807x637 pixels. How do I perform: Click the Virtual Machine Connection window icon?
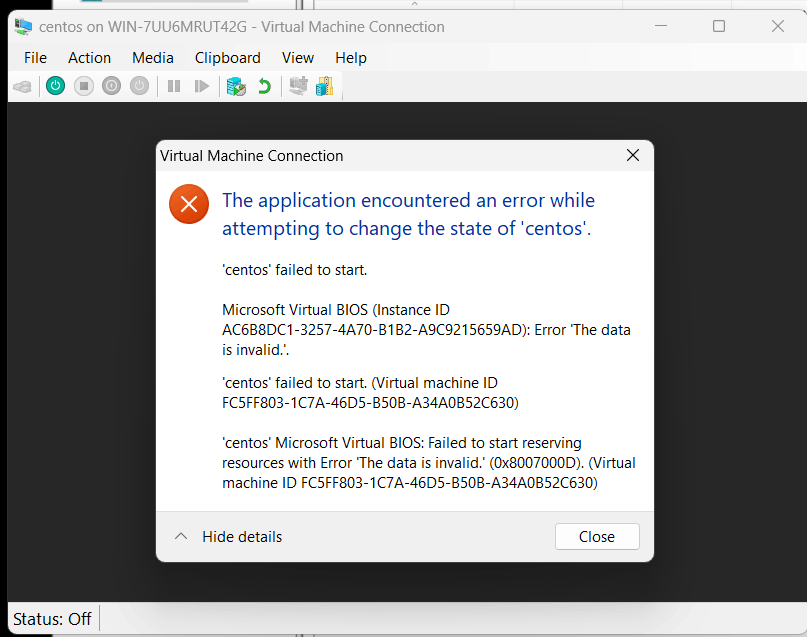point(23,26)
